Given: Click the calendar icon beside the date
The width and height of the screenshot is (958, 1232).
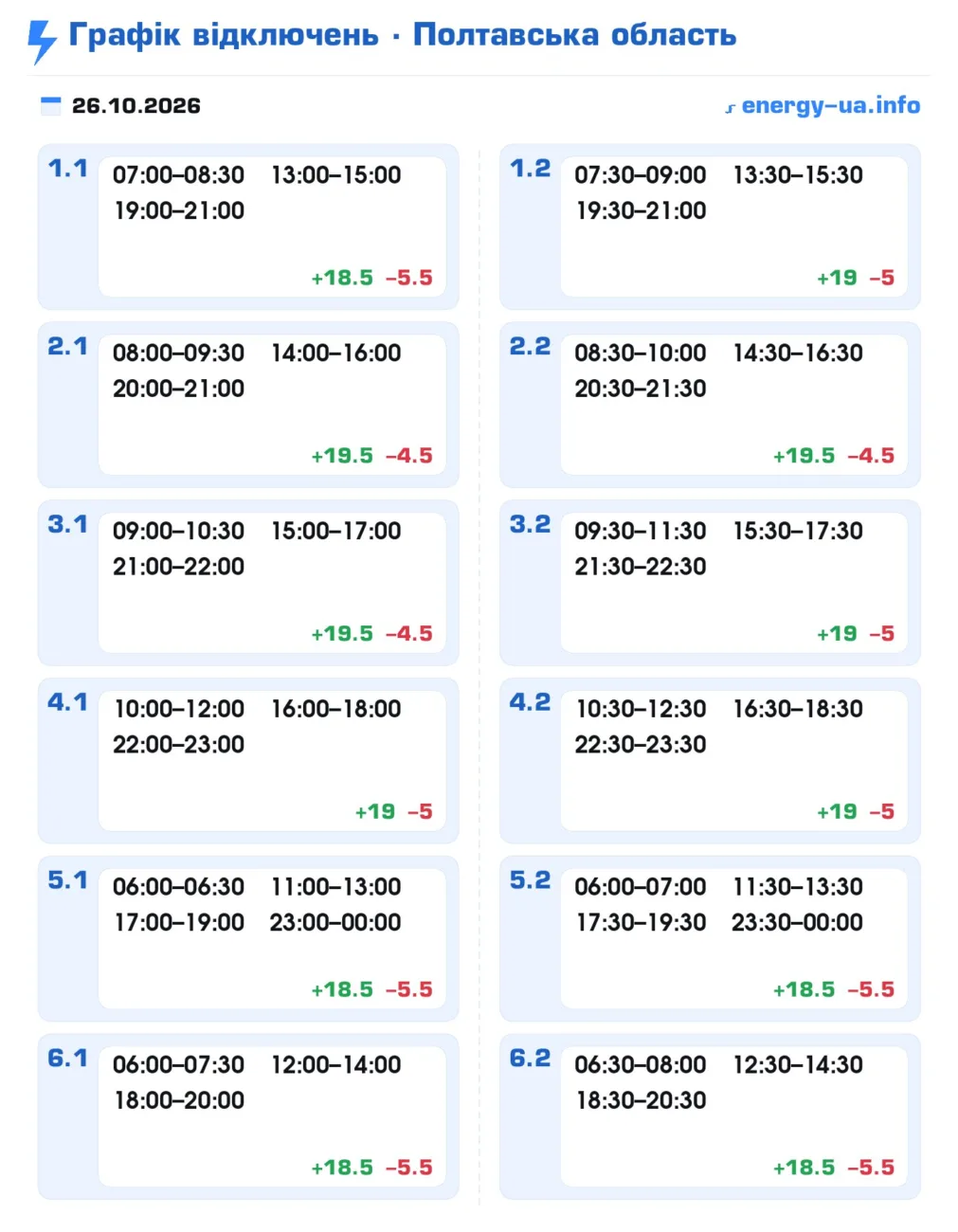Looking at the screenshot, I should coord(51,106).
